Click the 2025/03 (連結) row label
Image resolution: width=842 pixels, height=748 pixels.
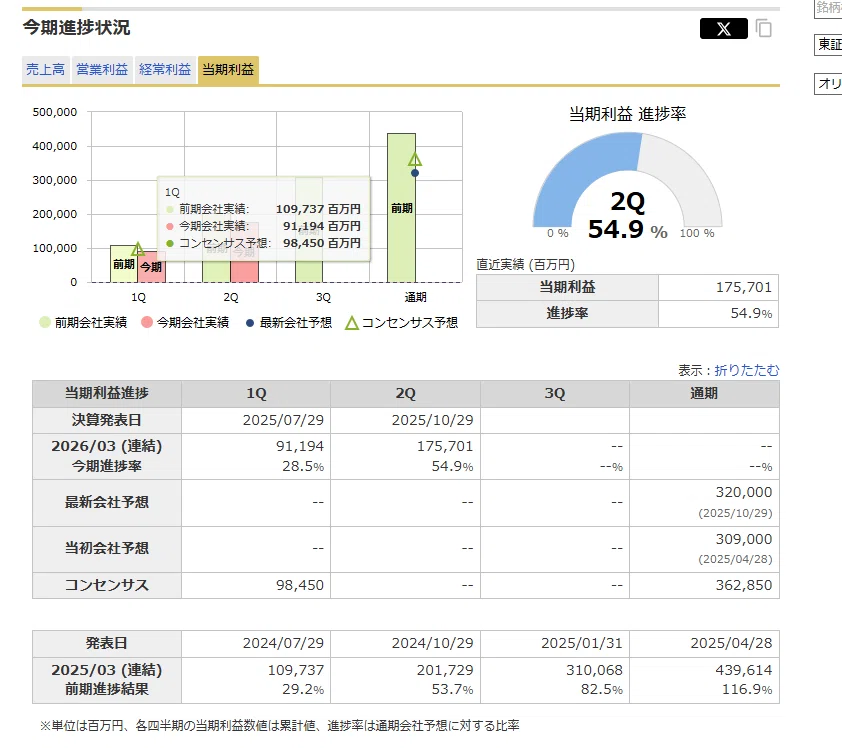[x=107, y=670]
